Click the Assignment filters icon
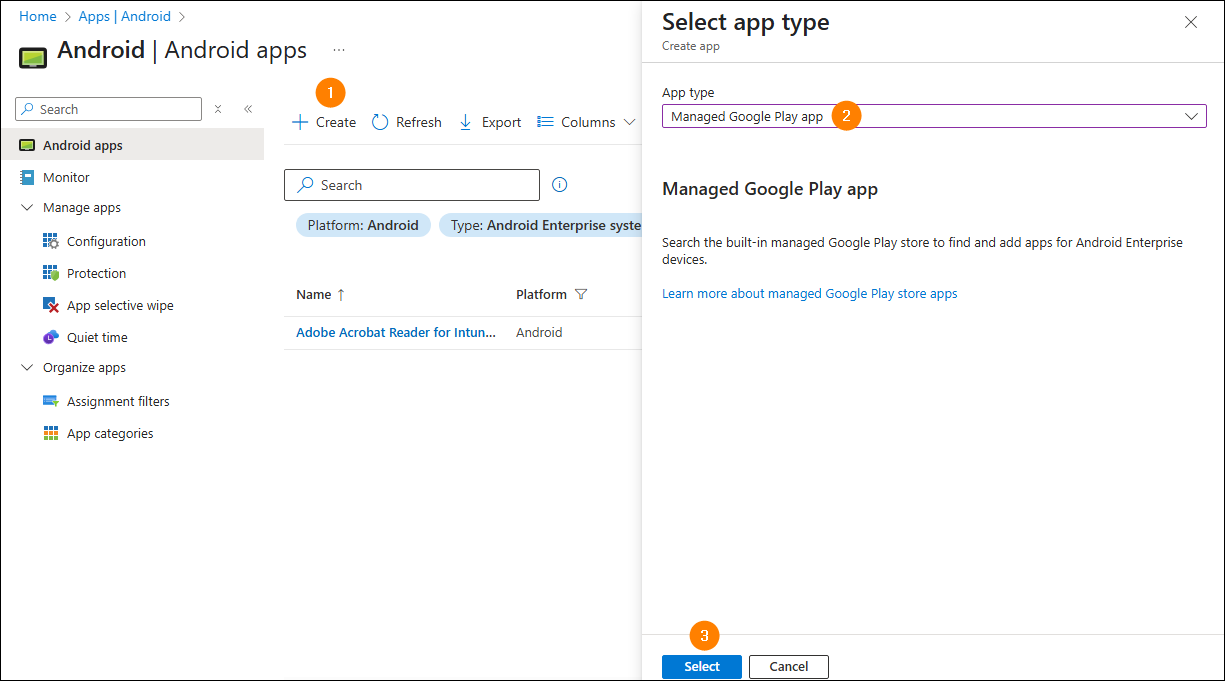 49,401
